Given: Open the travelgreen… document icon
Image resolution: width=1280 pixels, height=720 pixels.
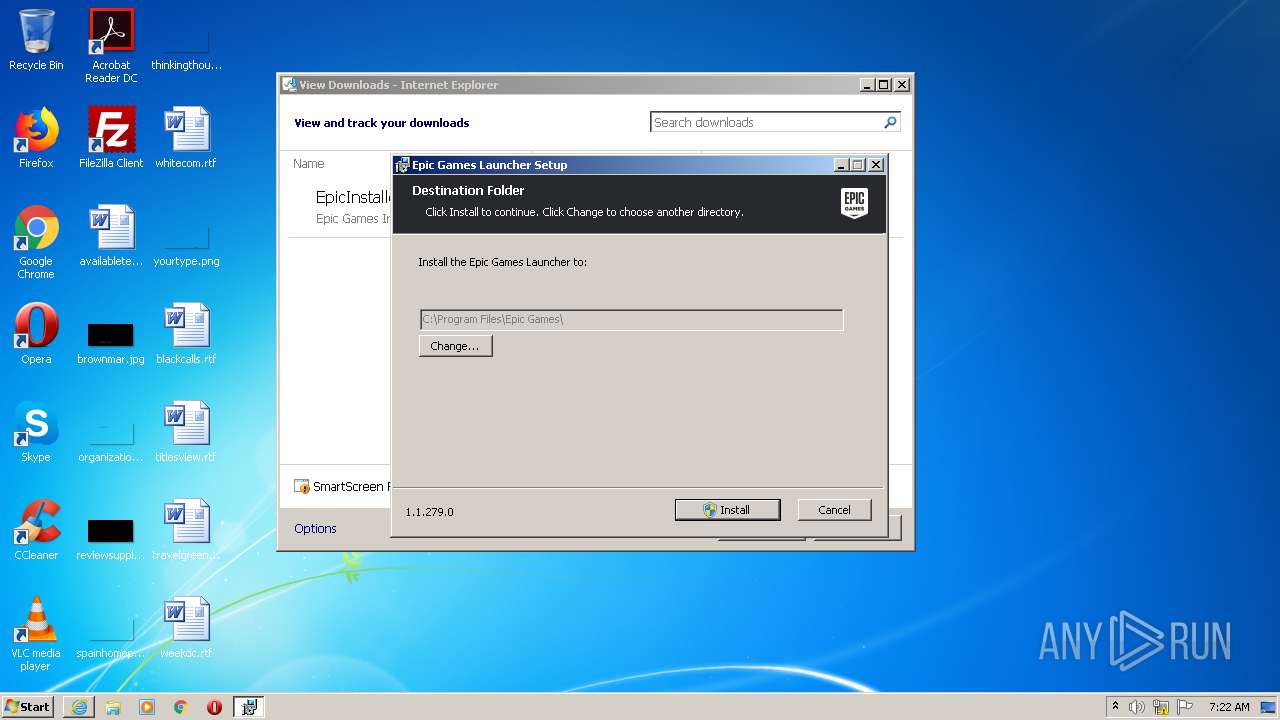Looking at the screenshot, I should click(x=186, y=530).
